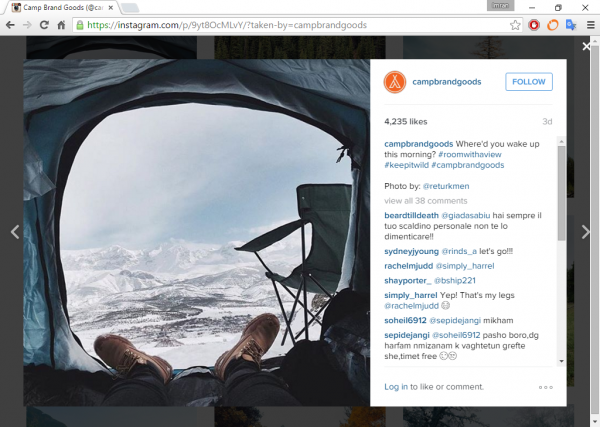600x427 pixels.
Task: Open the #campbrandgoods hashtag
Action: tap(468, 165)
